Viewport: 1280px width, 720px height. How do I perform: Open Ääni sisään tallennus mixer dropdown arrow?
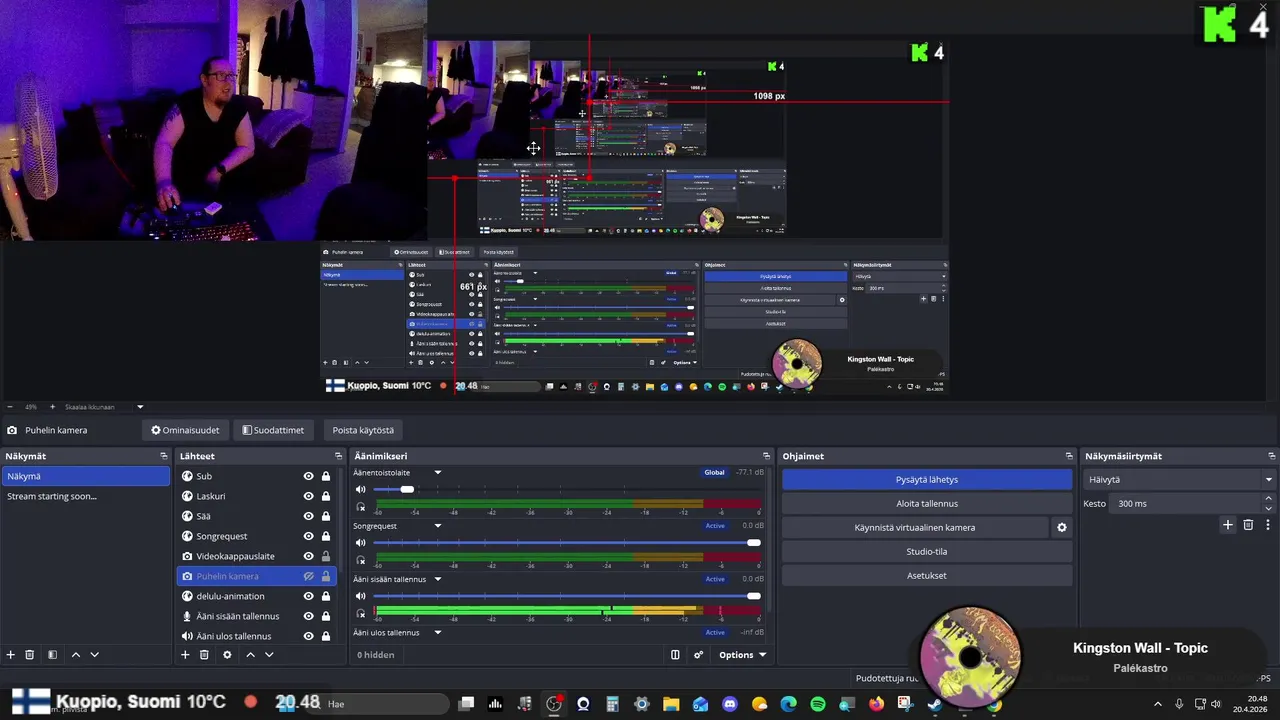[437, 579]
